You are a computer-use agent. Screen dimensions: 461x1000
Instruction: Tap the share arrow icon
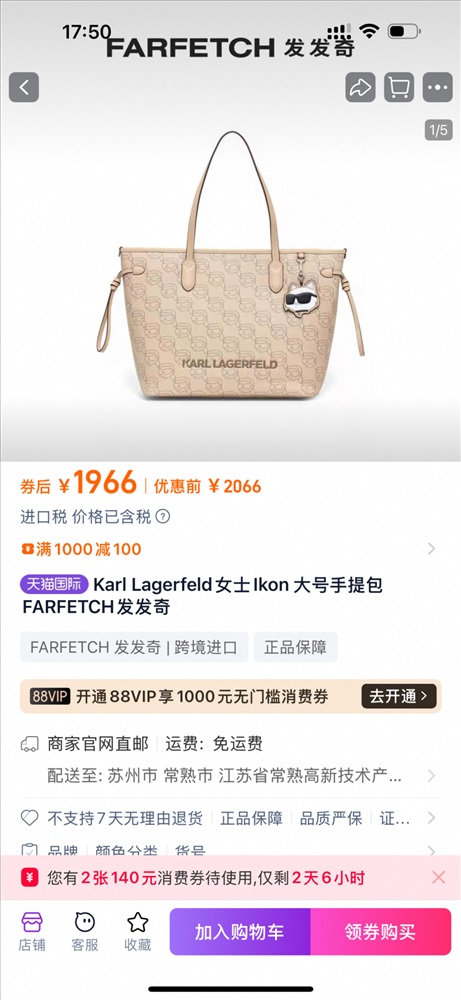click(360, 87)
